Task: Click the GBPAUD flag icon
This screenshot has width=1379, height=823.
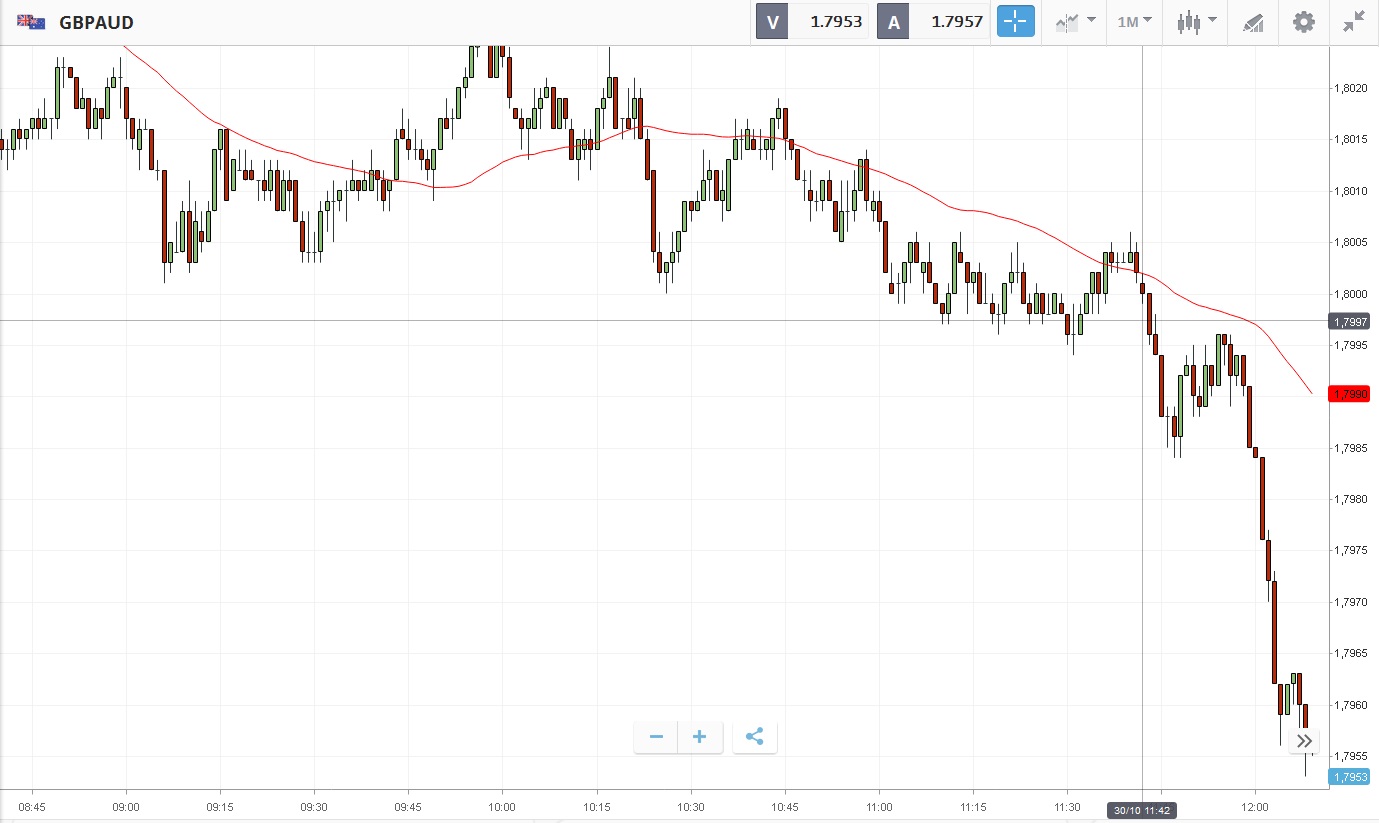Action: 31,22
